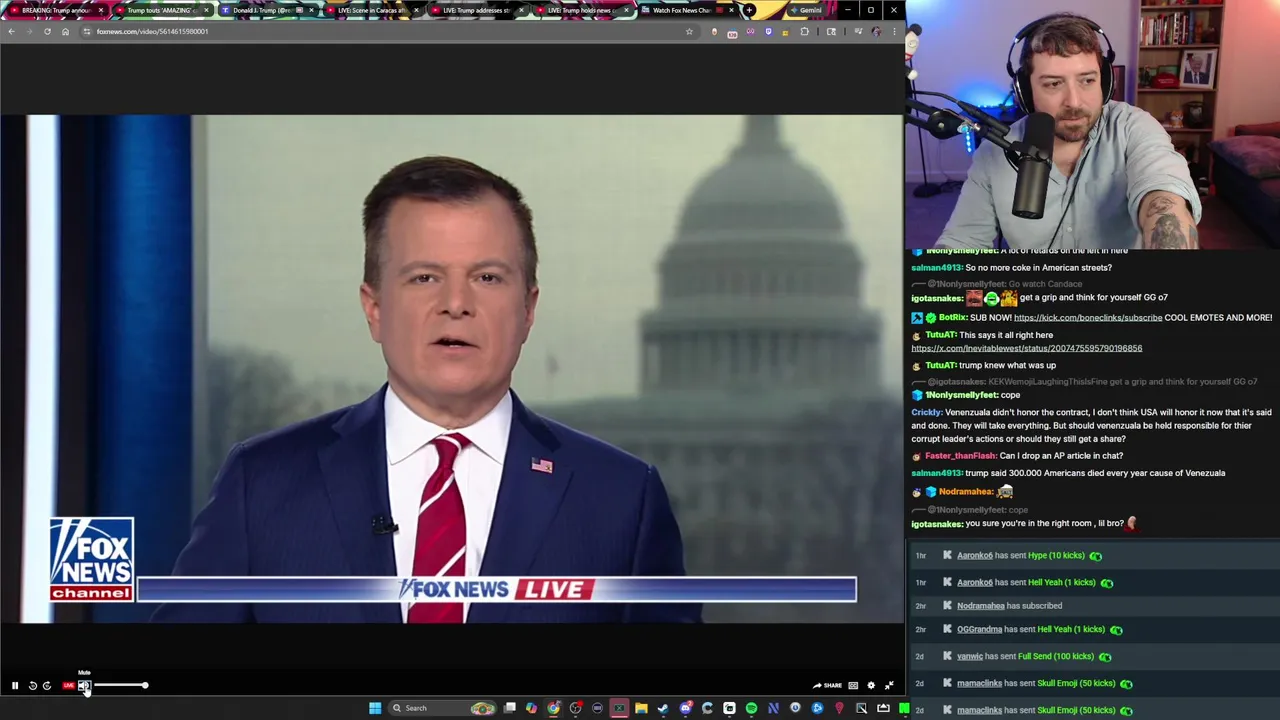Mute the video with speaker icon
This screenshot has height=720, width=1280.
pyautogui.click(x=85, y=686)
